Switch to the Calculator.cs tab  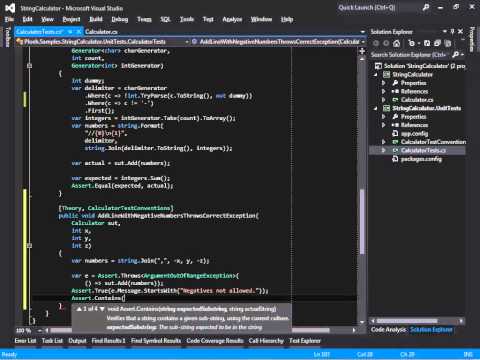(x=101, y=32)
